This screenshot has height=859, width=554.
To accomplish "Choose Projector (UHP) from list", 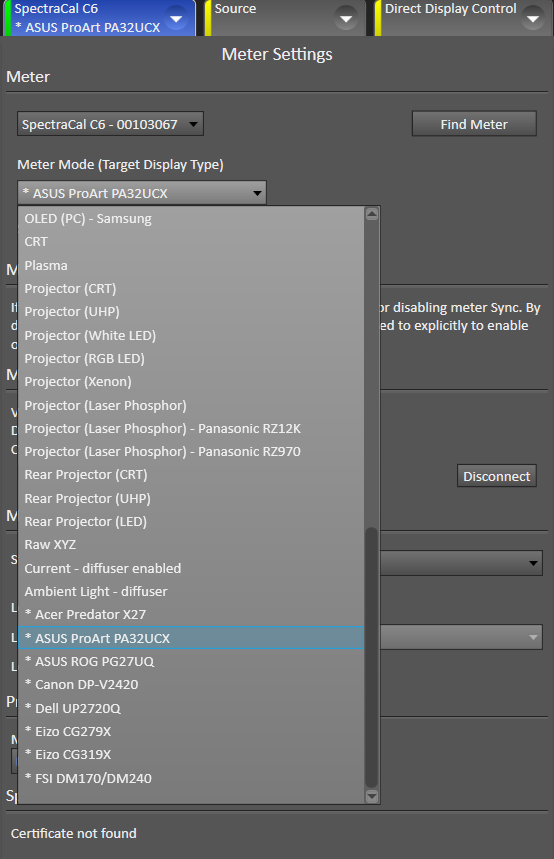I will coord(191,311).
